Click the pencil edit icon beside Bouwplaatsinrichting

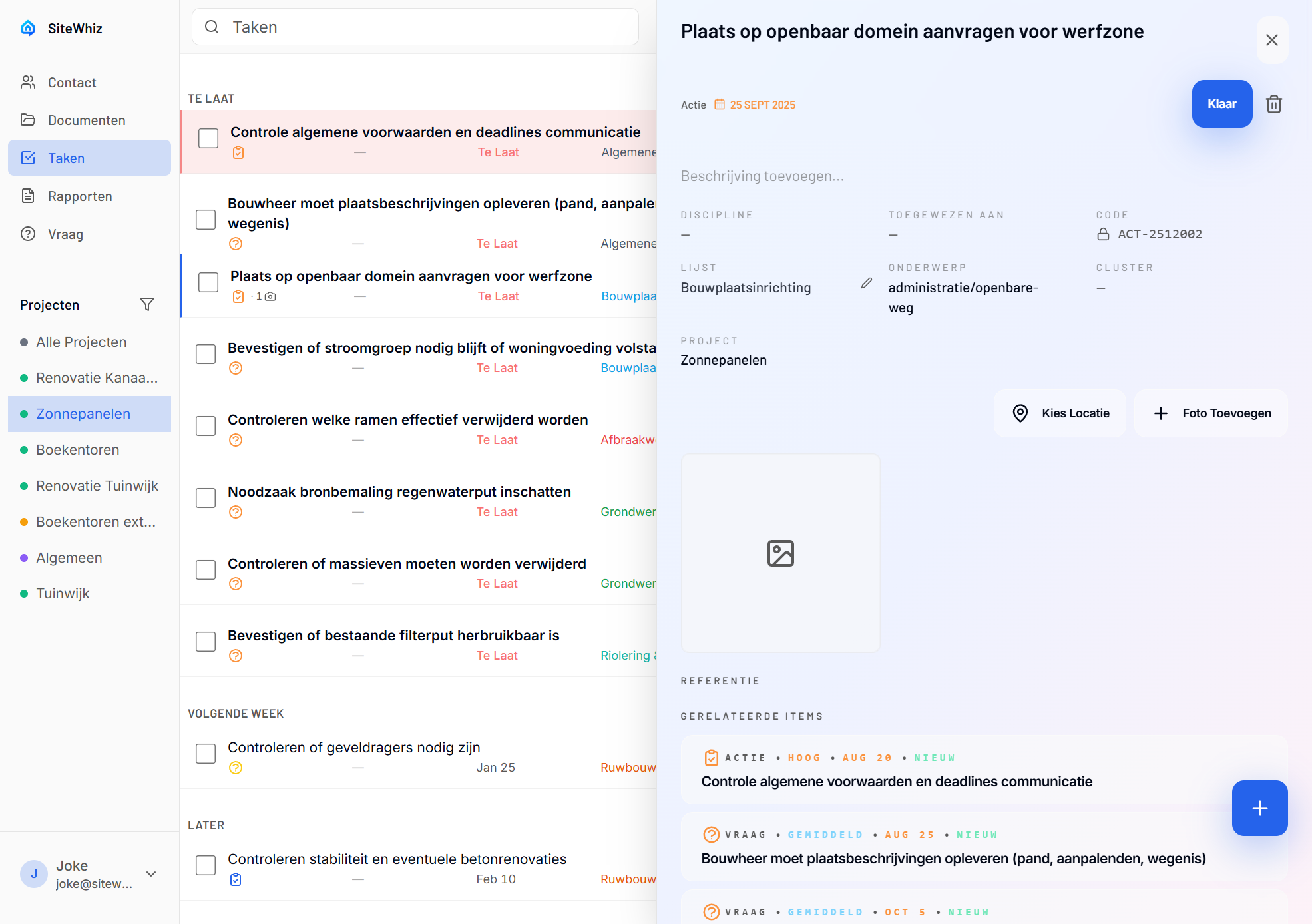click(x=866, y=284)
